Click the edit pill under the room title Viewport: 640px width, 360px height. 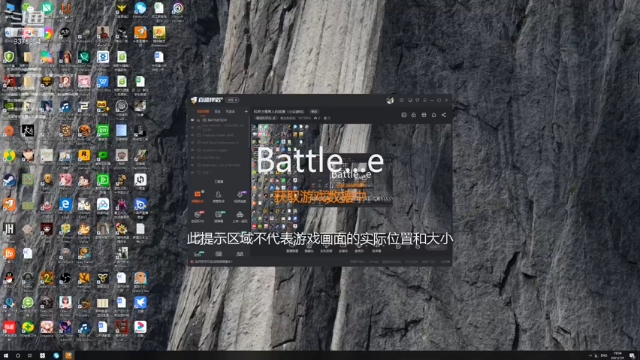pos(266,118)
